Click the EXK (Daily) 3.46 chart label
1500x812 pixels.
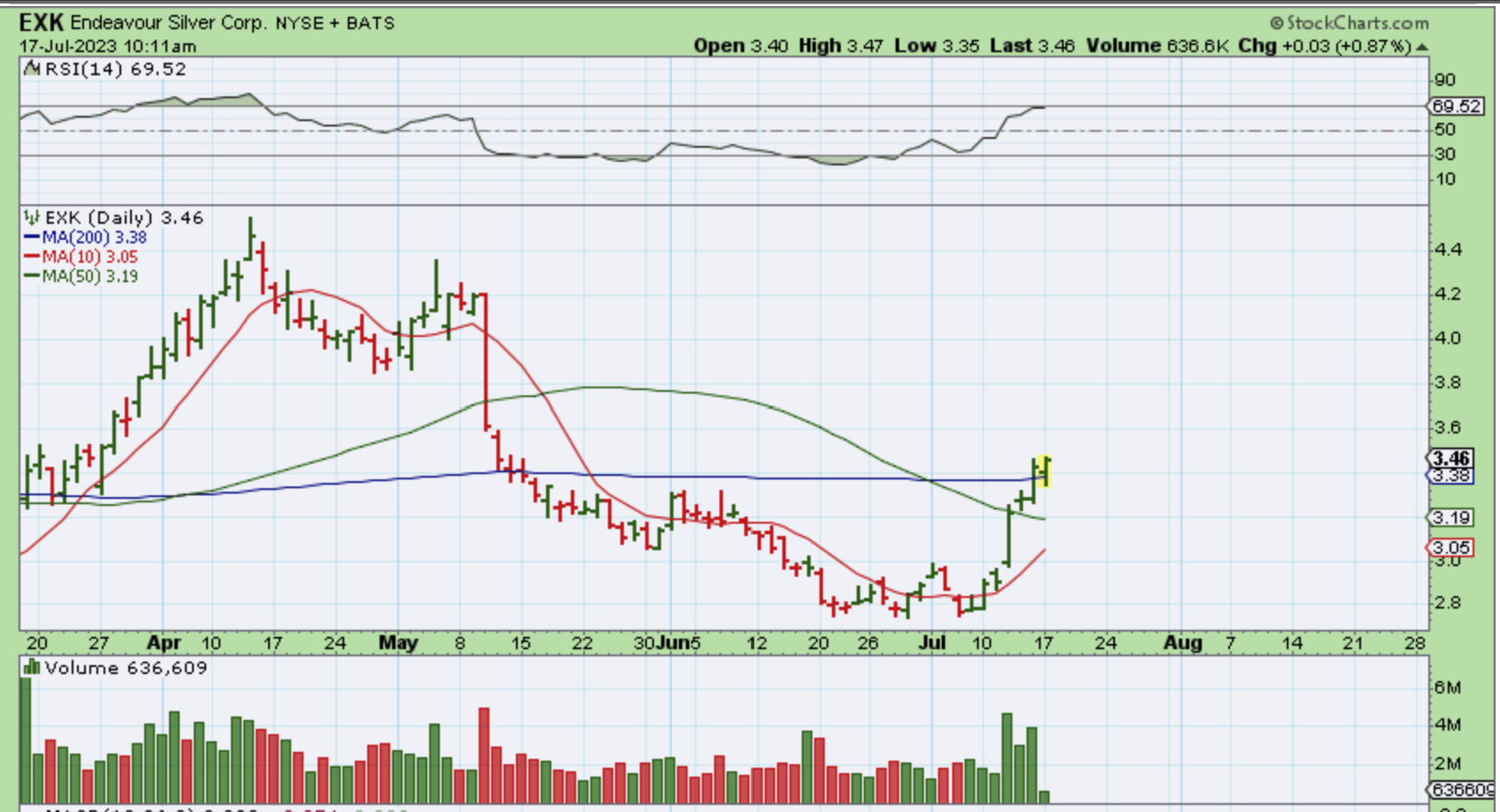(x=124, y=218)
